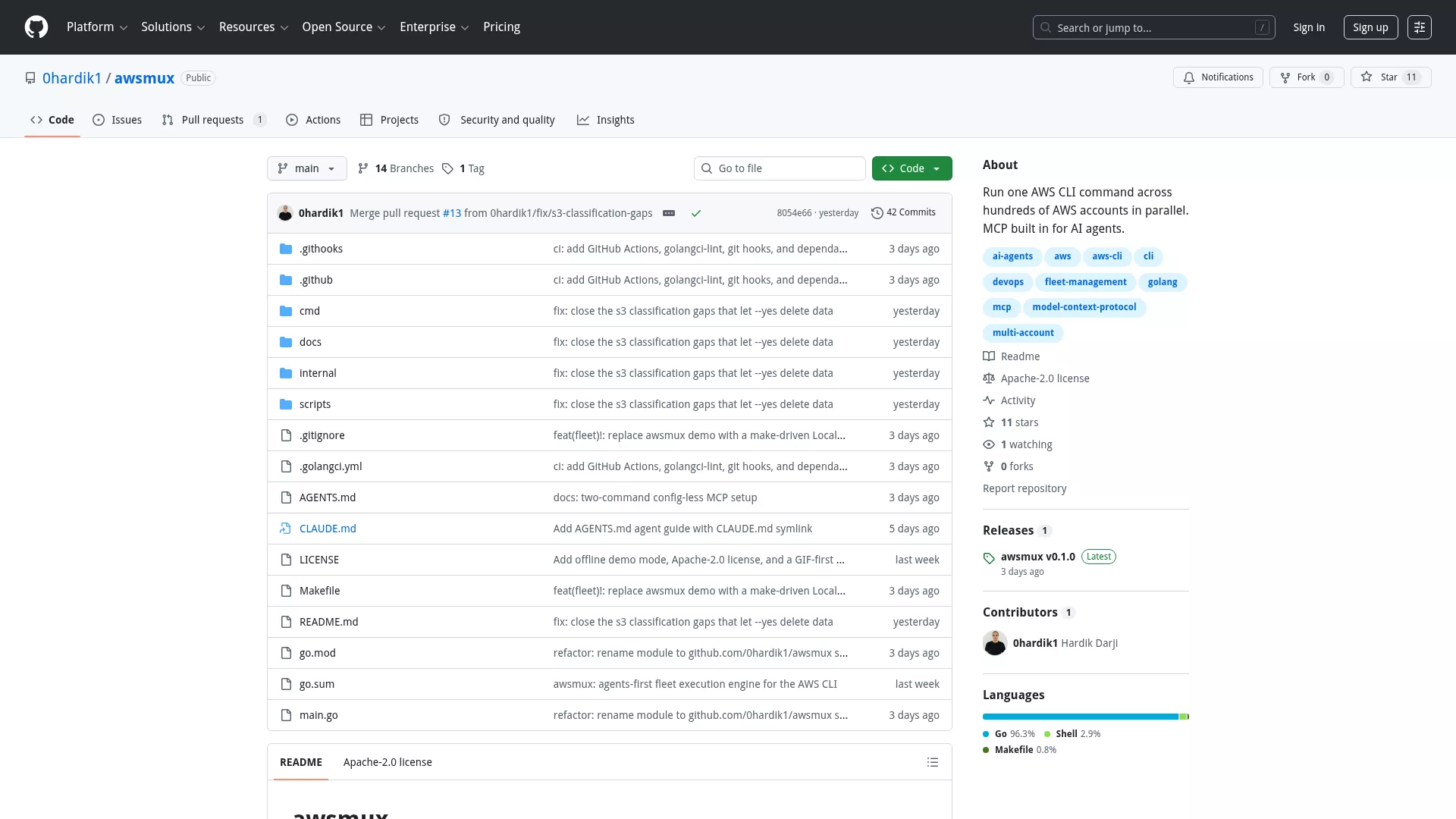Expand the Solutions menu
Image resolution: width=1456 pixels, height=819 pixels.
(173, 27)
